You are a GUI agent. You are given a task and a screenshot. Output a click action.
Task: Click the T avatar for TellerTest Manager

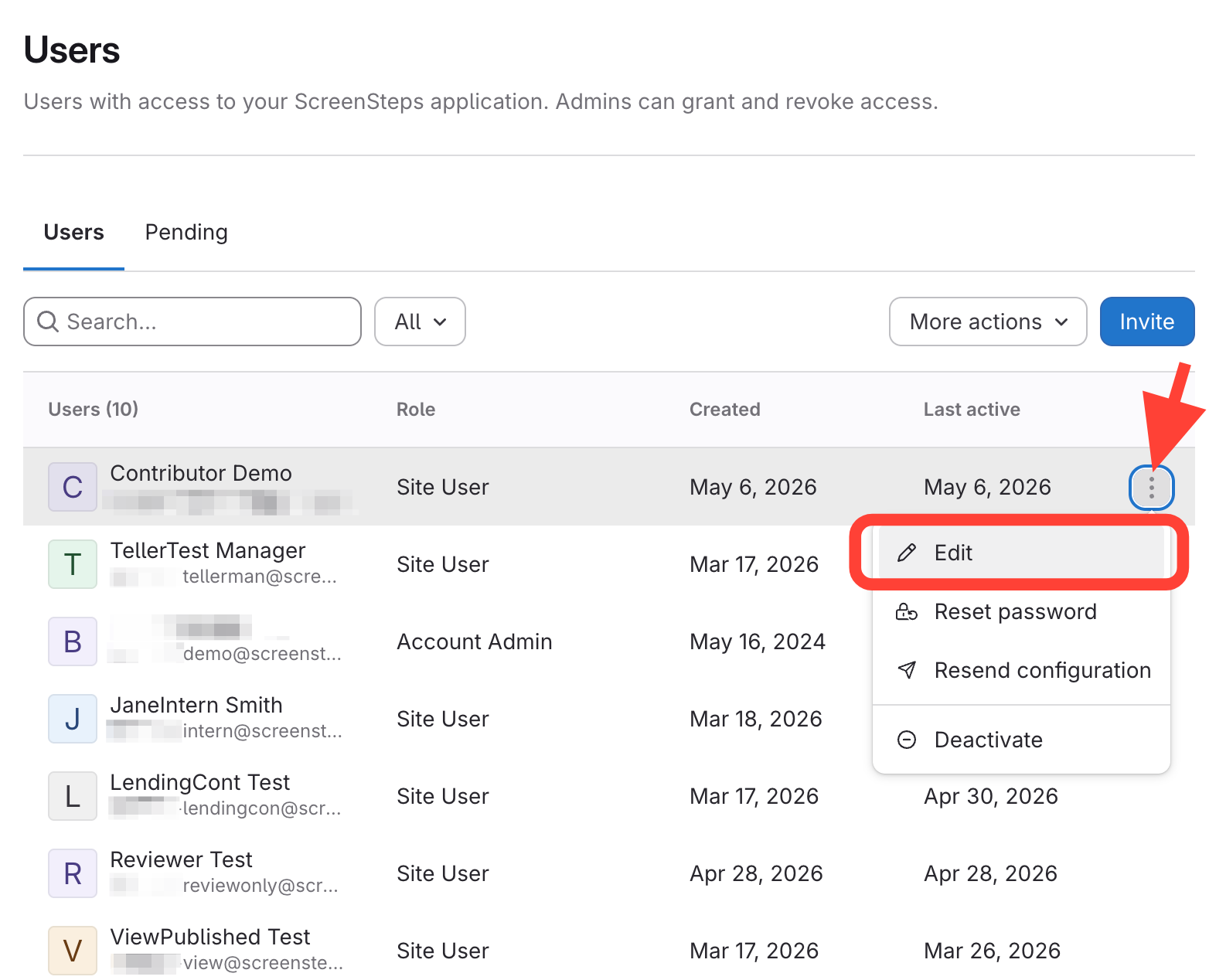(x=73, y=564)
